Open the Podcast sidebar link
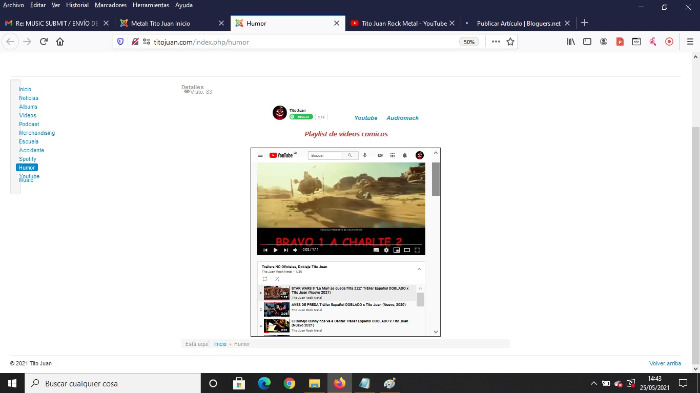Viewport: 700px width, 393px height. pyautogui.click(x=29, y=124)
